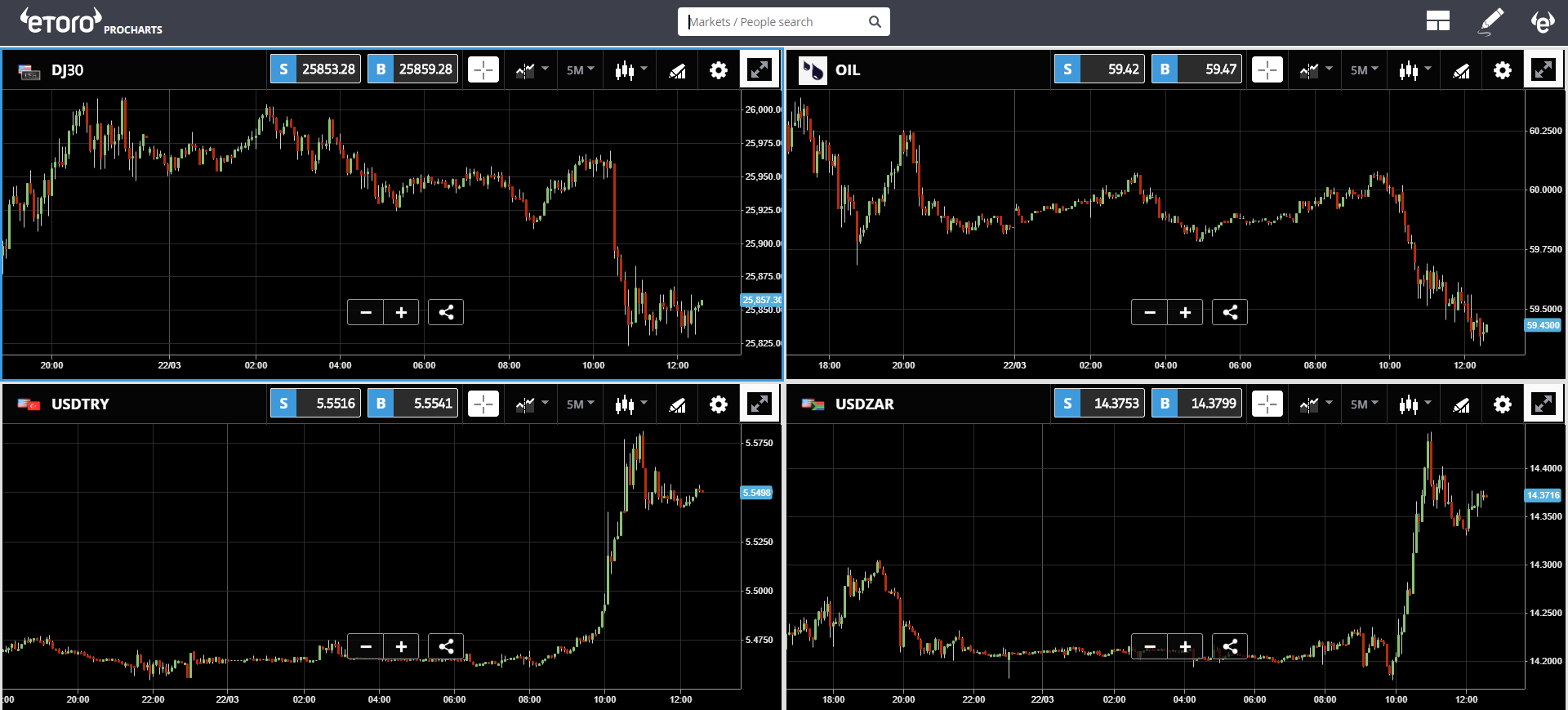This screenshot has width=1568, height=710.
Task: Click the magnifier search icon
Action: 875,22
